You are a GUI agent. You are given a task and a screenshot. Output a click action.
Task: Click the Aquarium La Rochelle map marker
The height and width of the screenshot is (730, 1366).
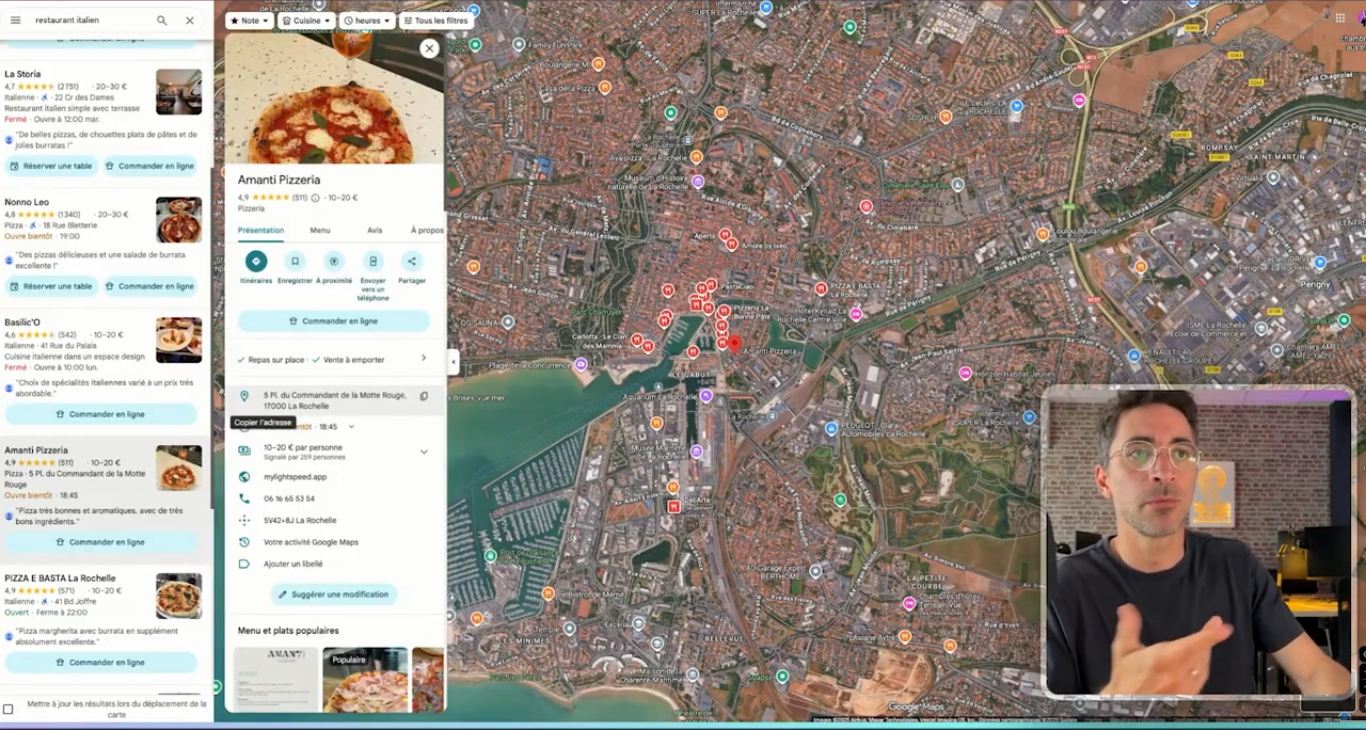point(706,396)
